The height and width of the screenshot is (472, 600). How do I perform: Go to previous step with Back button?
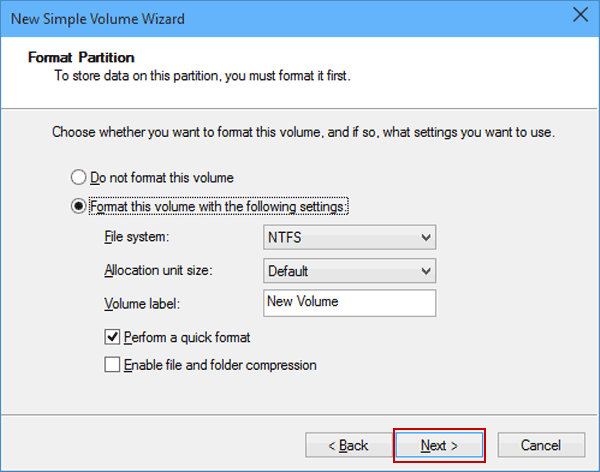[x=344, y=445]
